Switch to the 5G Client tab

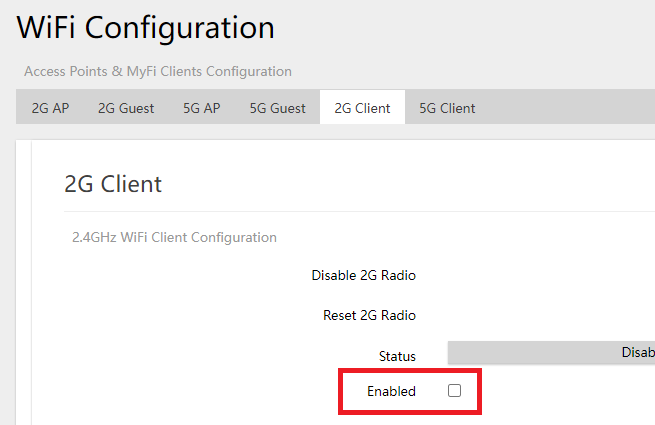(447, 108)
